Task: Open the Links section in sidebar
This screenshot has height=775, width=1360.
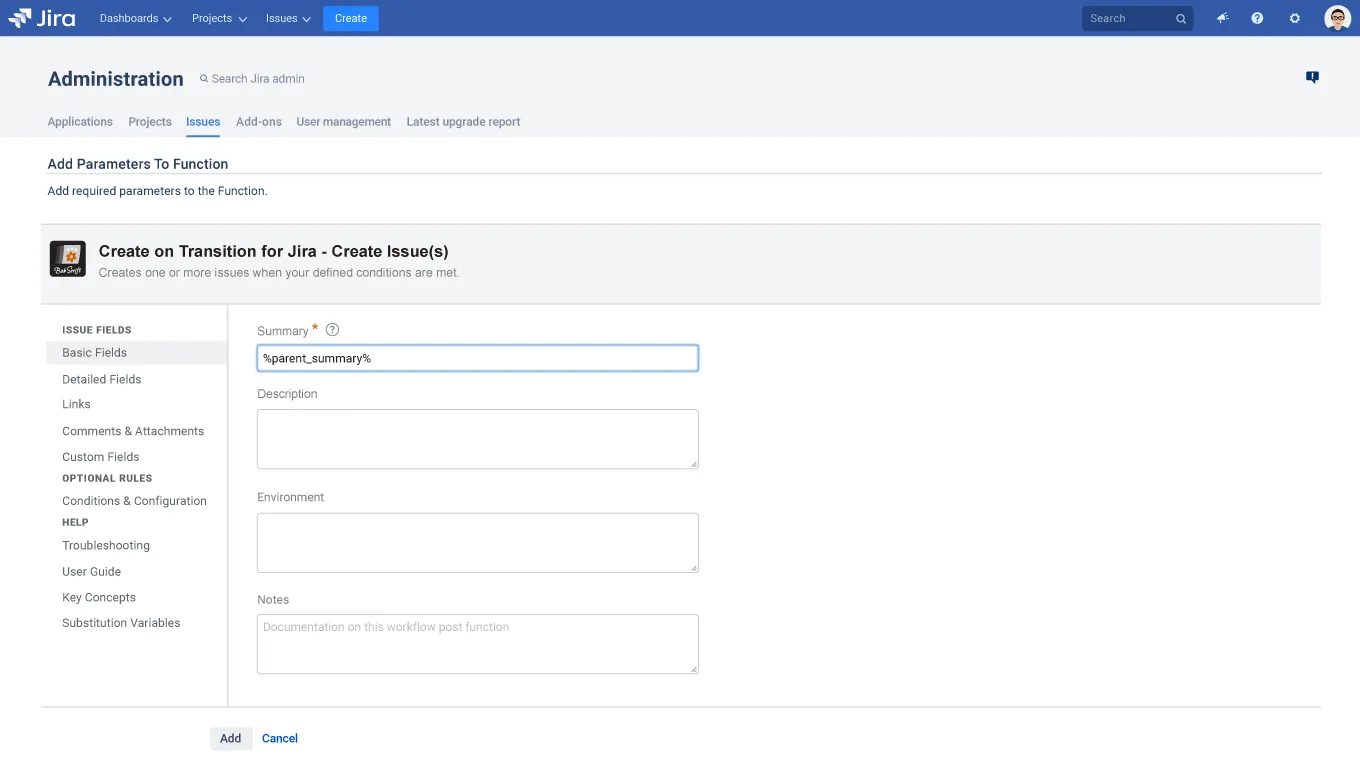Action: 76,404
